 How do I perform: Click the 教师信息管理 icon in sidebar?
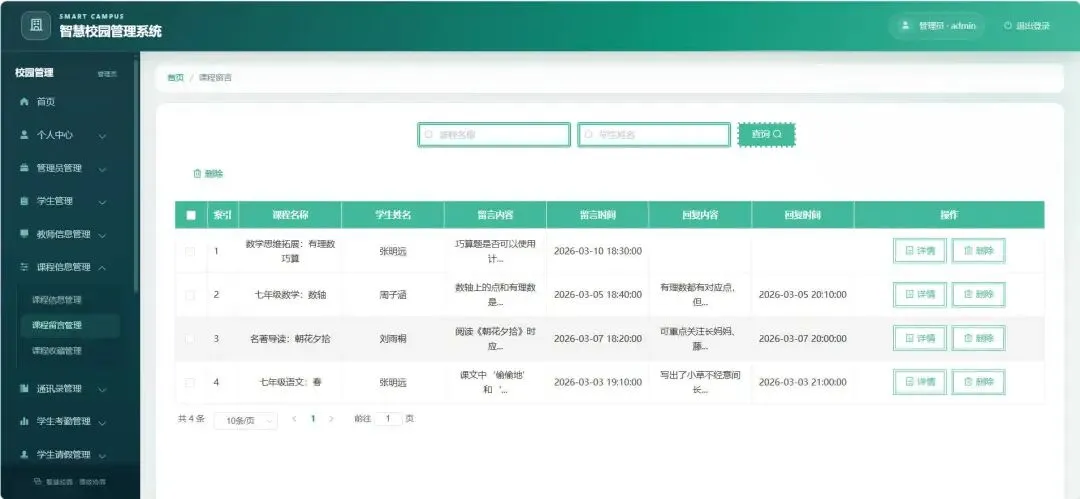point(24,234)
